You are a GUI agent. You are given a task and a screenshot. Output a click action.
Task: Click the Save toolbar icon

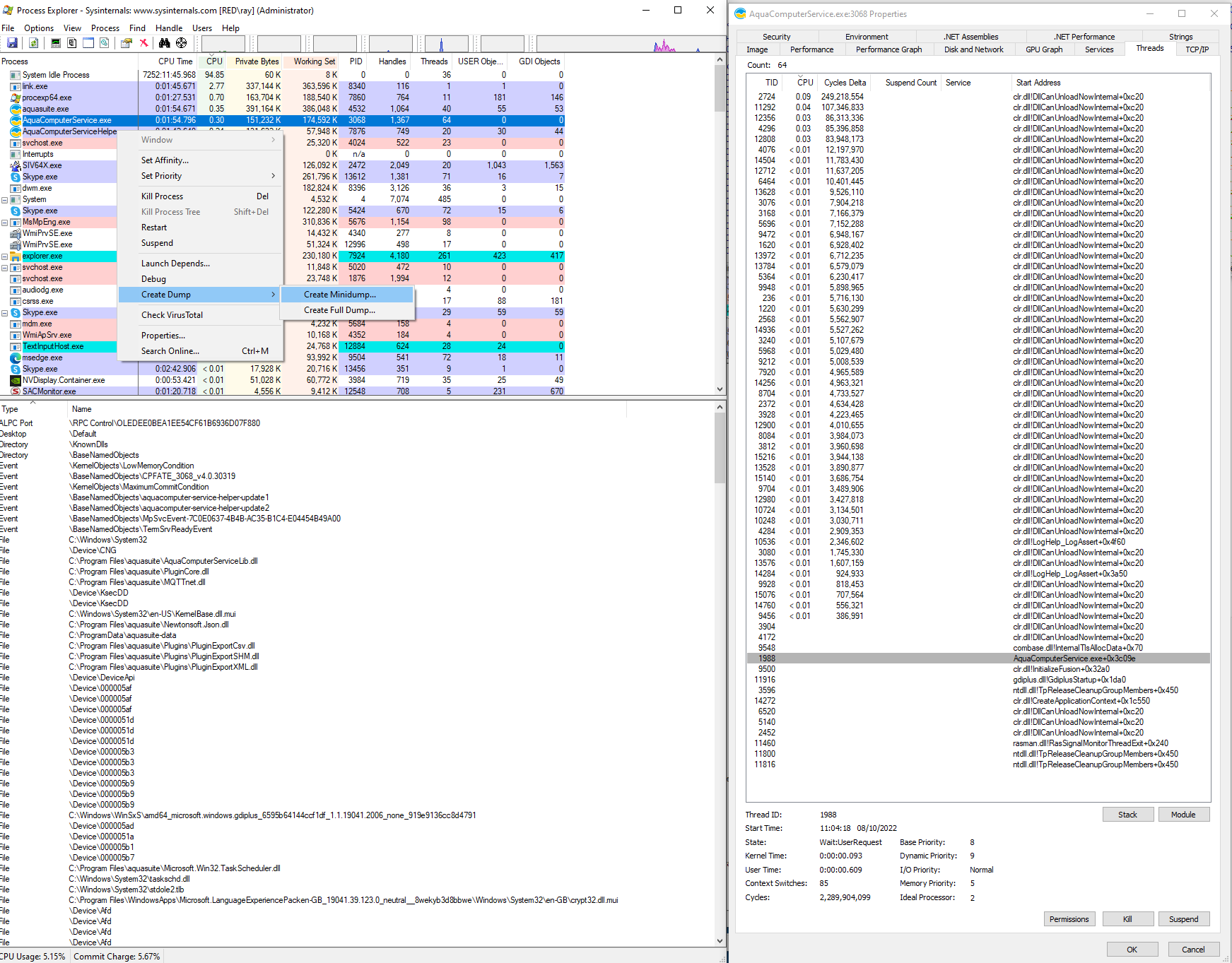tap(12, 43)
